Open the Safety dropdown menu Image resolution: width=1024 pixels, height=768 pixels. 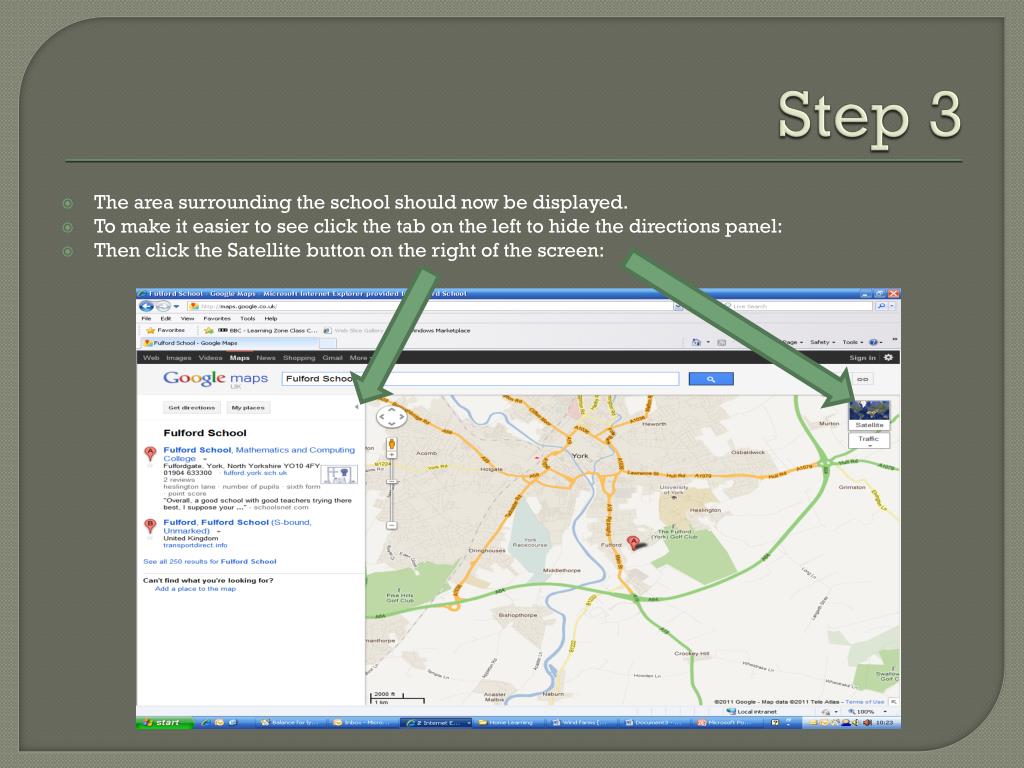point(823,342)
